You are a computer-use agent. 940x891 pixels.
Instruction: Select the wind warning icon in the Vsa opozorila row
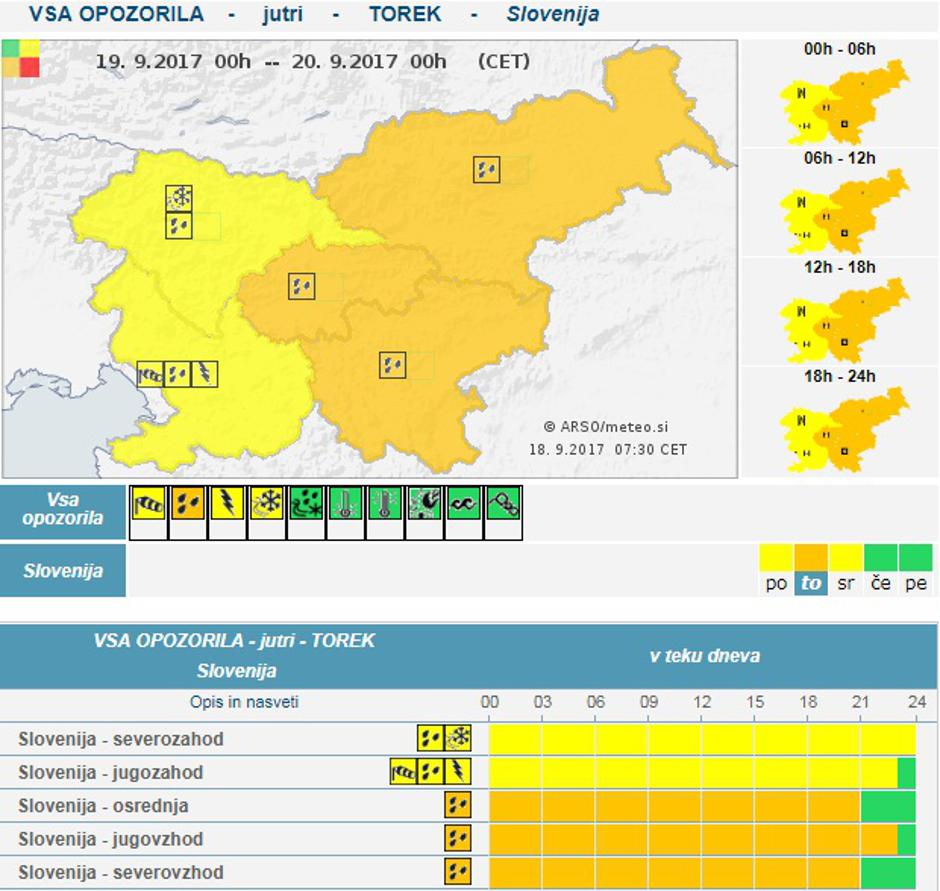[148, 504]
